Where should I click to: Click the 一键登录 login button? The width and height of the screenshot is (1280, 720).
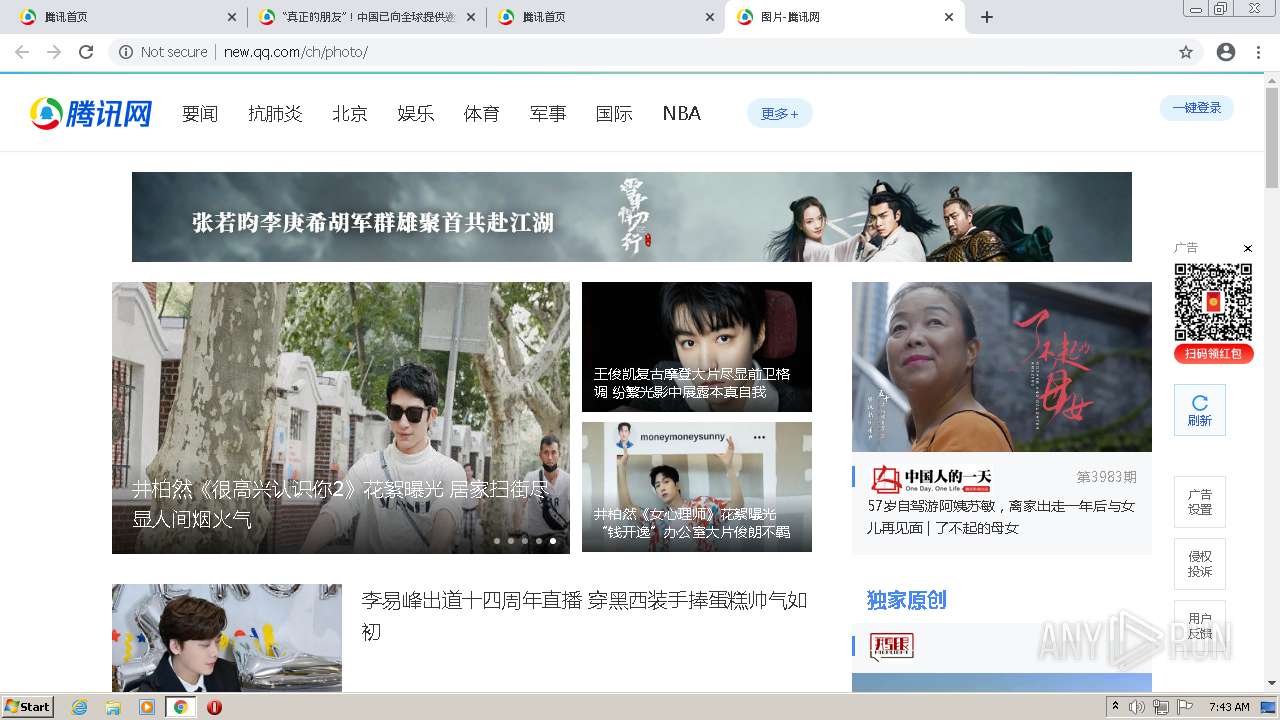click(x=1197, y=108)
